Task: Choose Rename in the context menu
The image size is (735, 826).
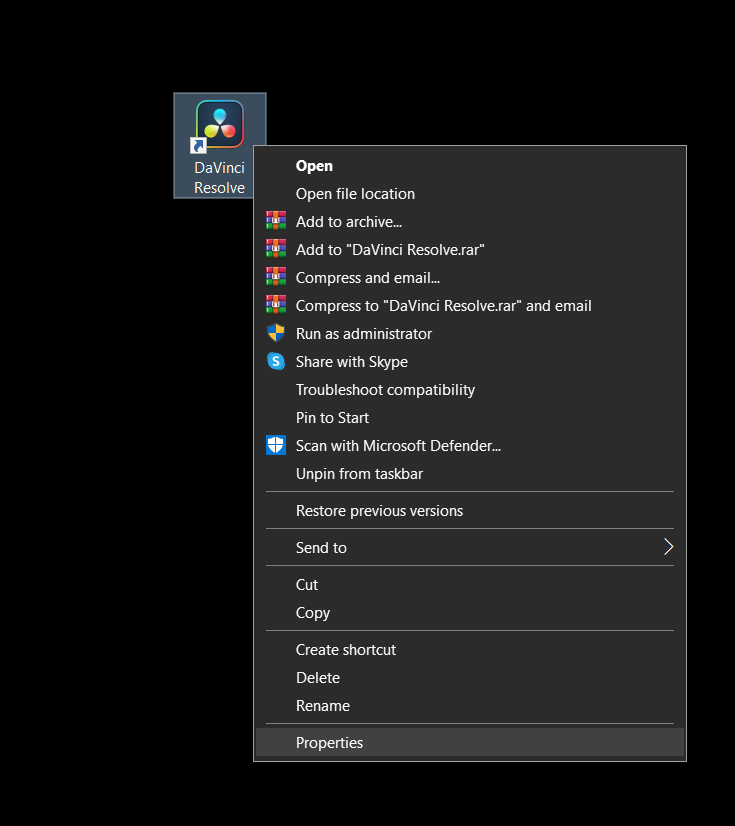Action: [470, 705]
